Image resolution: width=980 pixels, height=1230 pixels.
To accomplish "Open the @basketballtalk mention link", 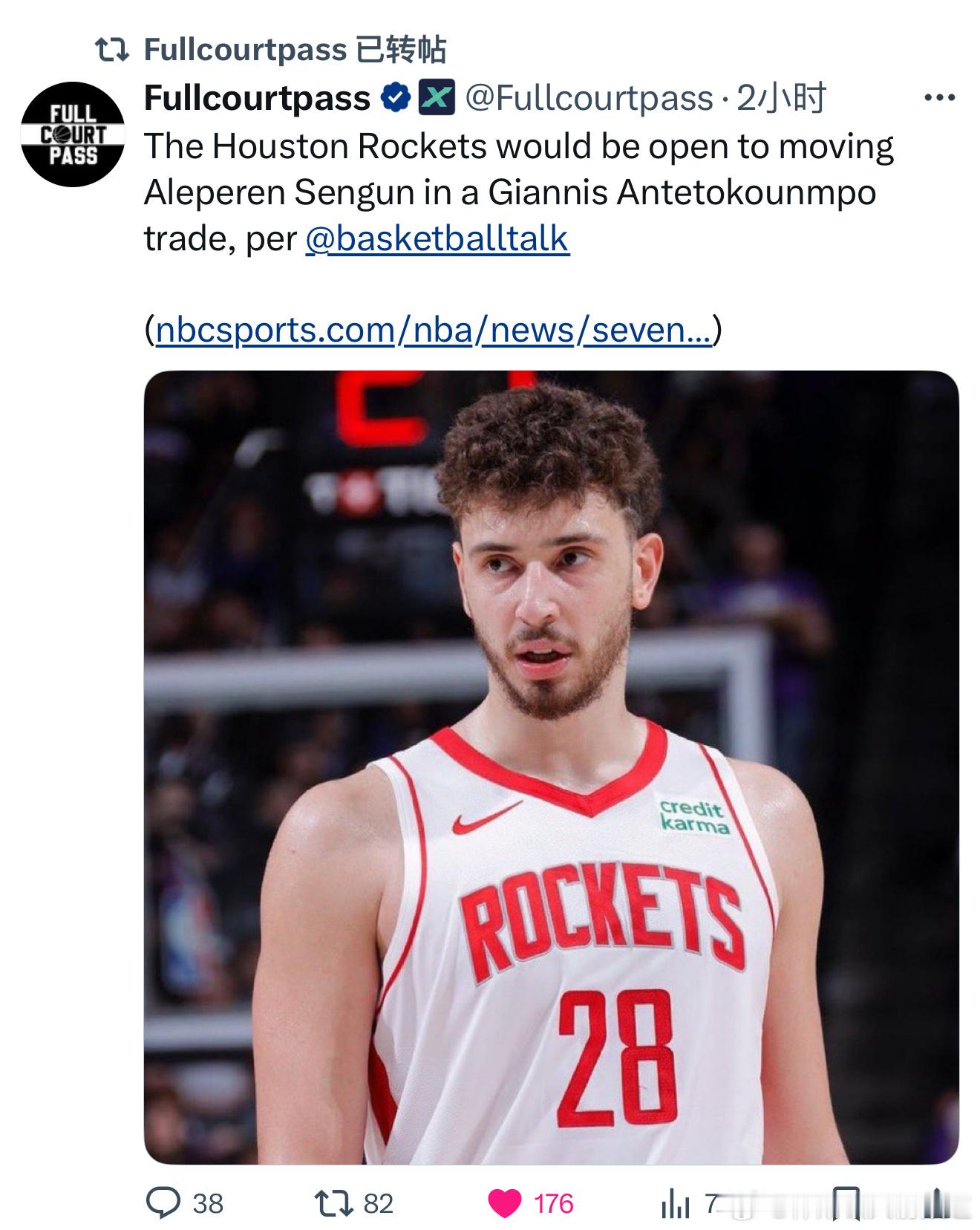I will [437, 238].
